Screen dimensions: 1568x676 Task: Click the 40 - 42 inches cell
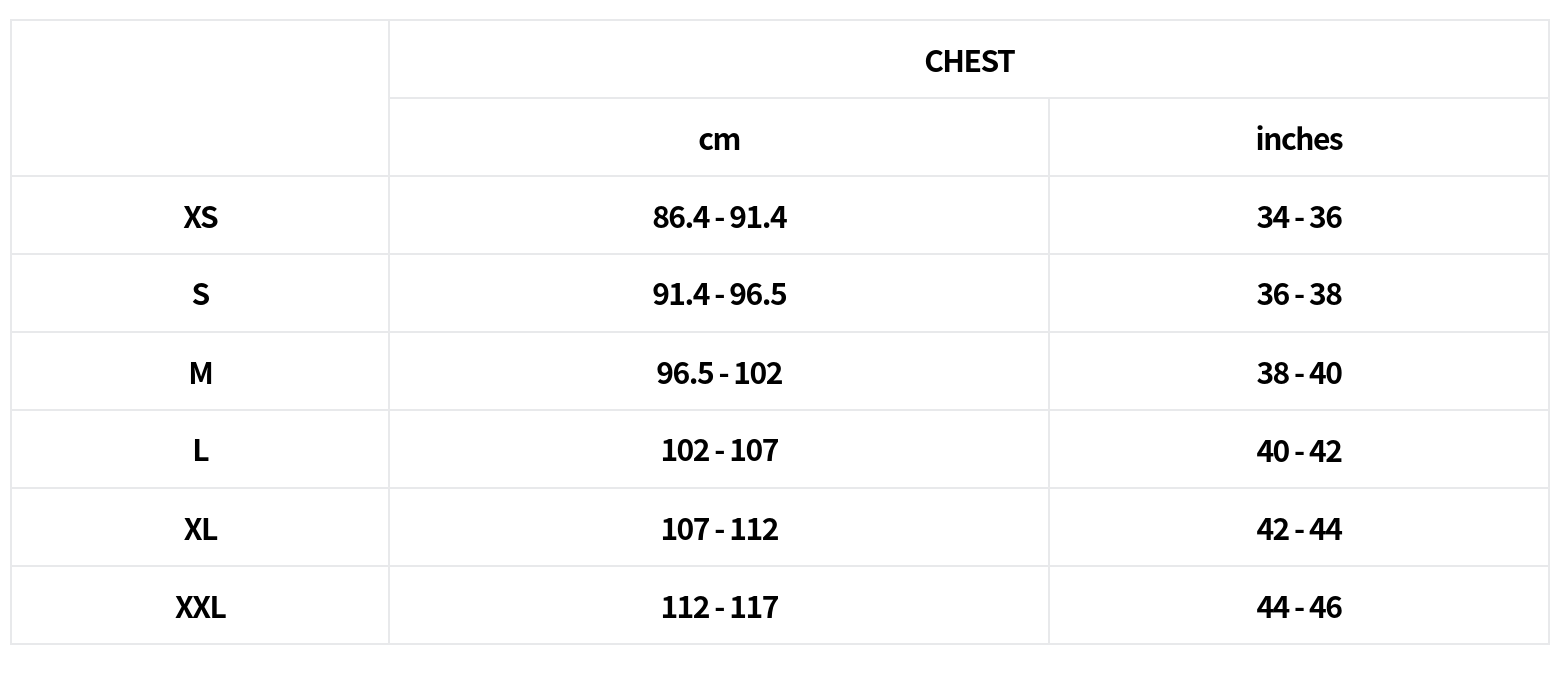coord(1298,451)
